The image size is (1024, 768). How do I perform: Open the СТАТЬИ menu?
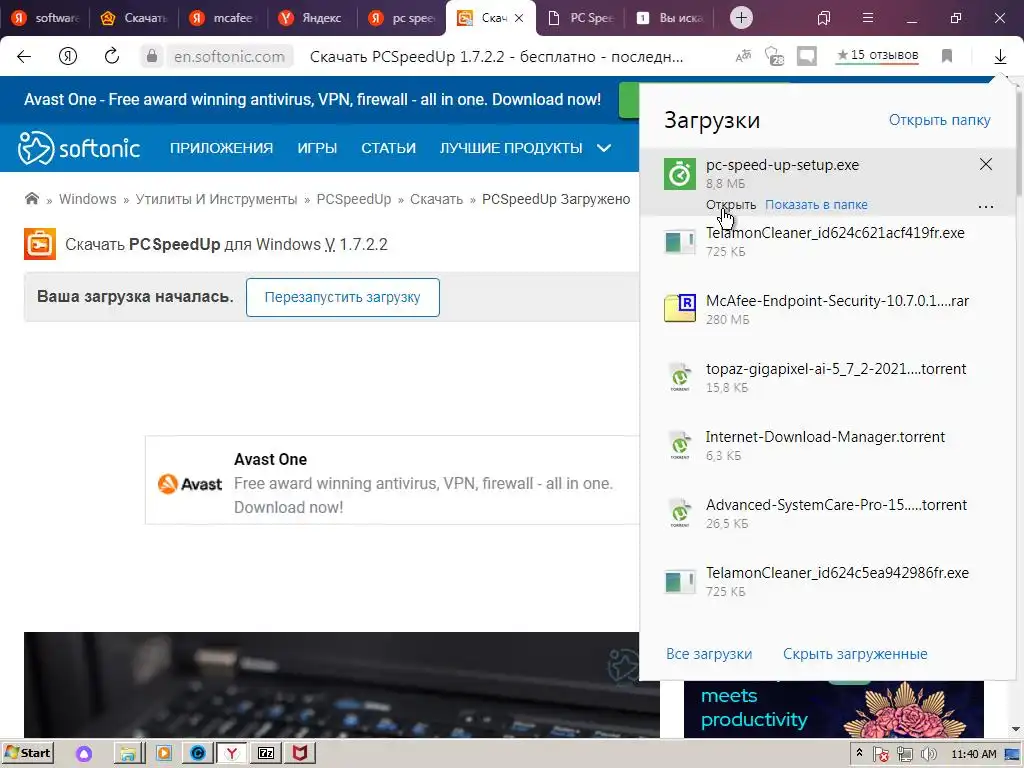tap(389, 148)
